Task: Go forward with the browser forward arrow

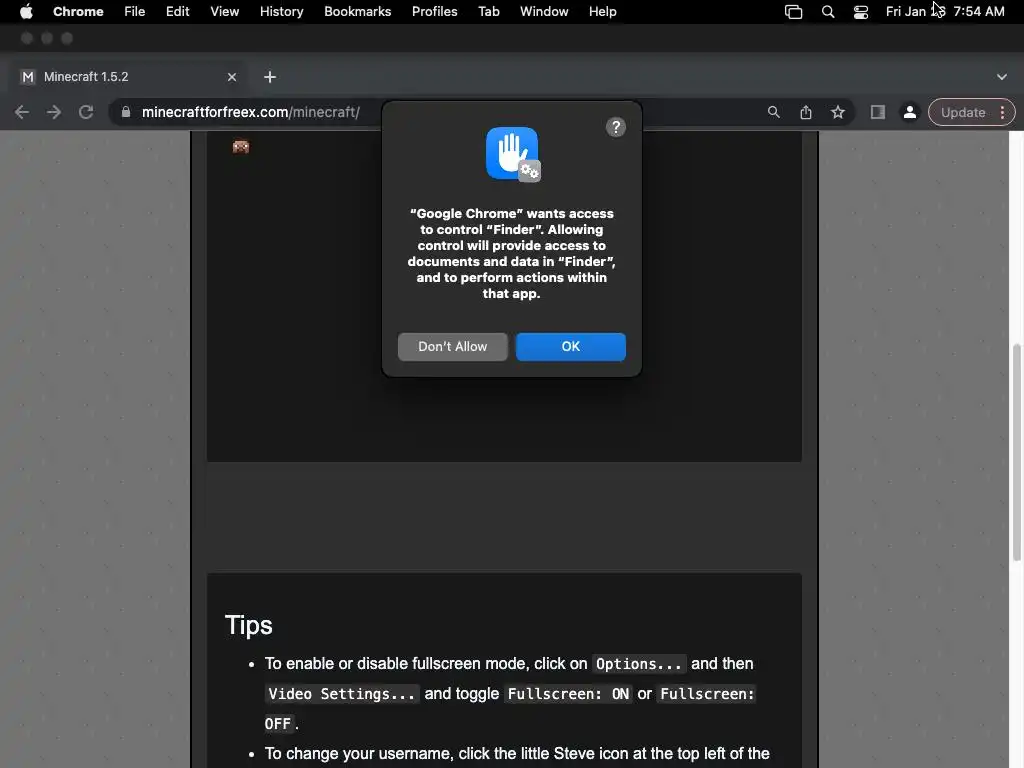Action: click(x=54, y=112)
